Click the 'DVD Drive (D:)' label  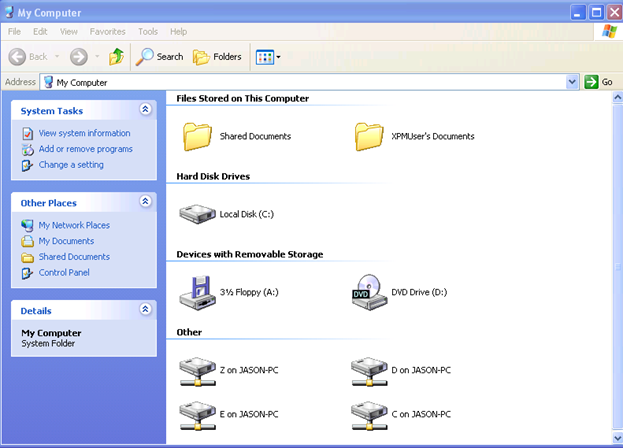(419, 292)
